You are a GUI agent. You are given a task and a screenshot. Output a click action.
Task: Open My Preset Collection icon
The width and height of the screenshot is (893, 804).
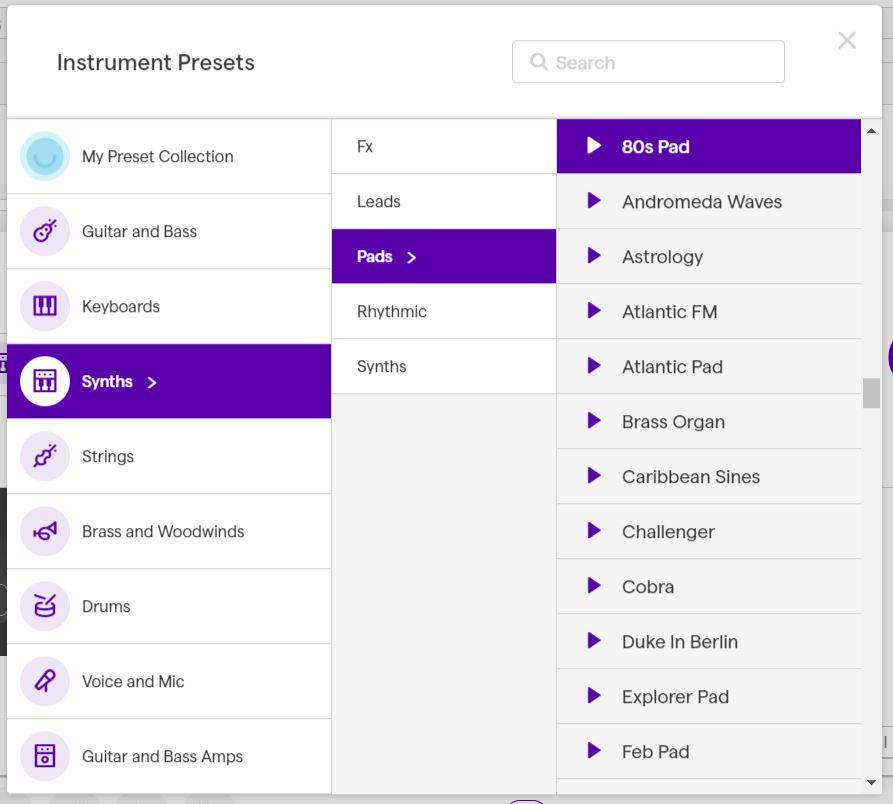coord(45,156)
